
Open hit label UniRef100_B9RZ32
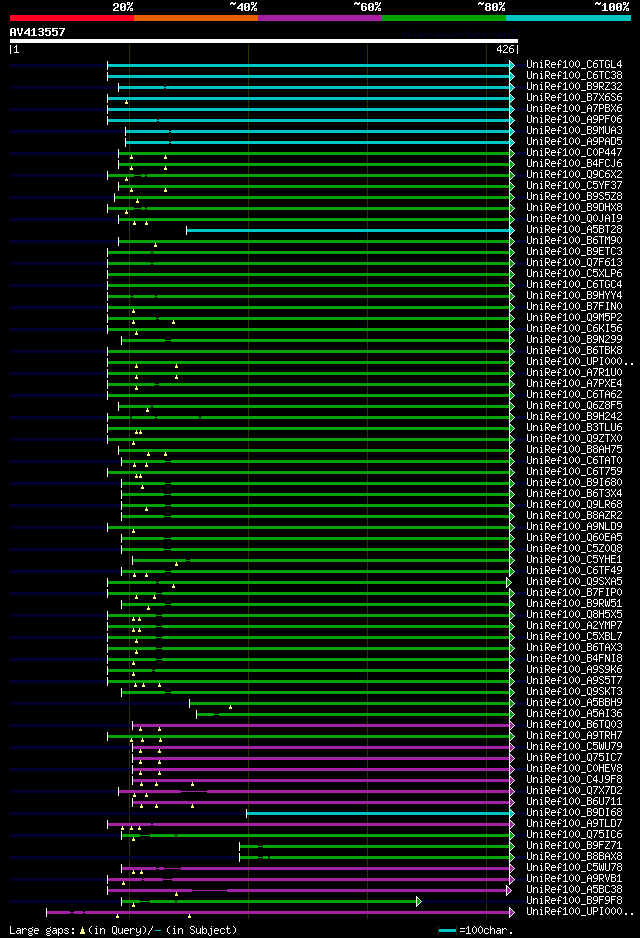pyautogui.click(x=574, y=87)
